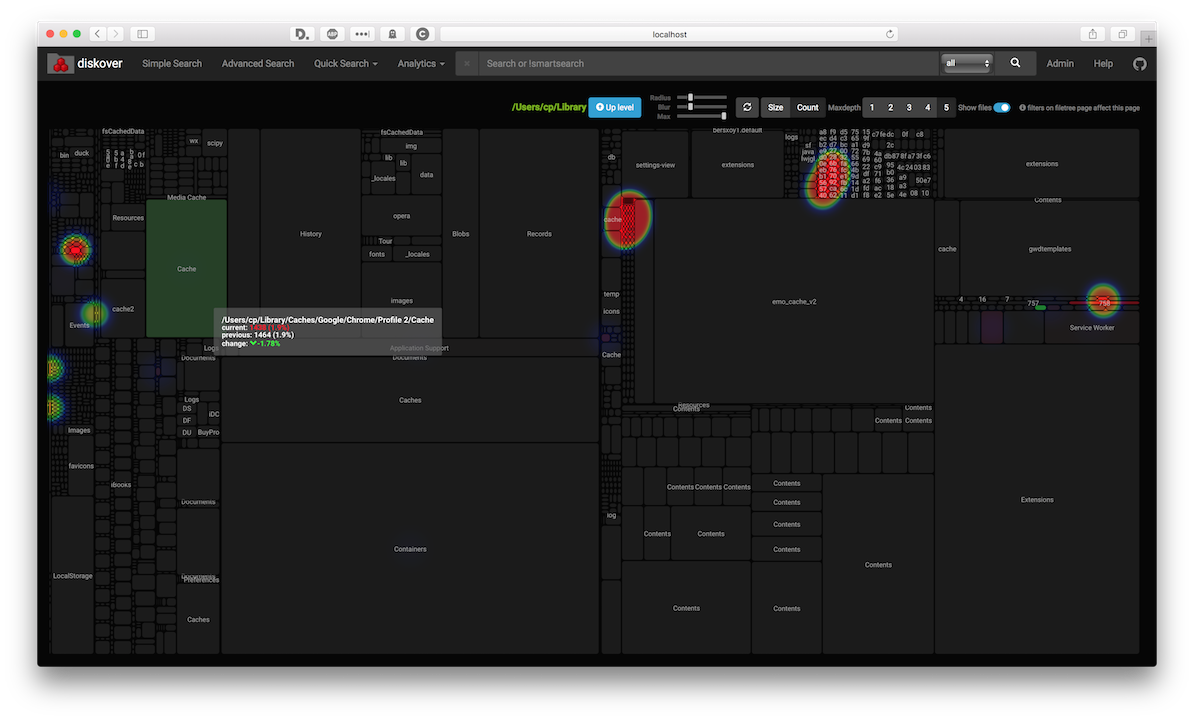This screenshot has height=720, width=1194.
Task: Reload page via address bar icon
Action: pos(889,33)
